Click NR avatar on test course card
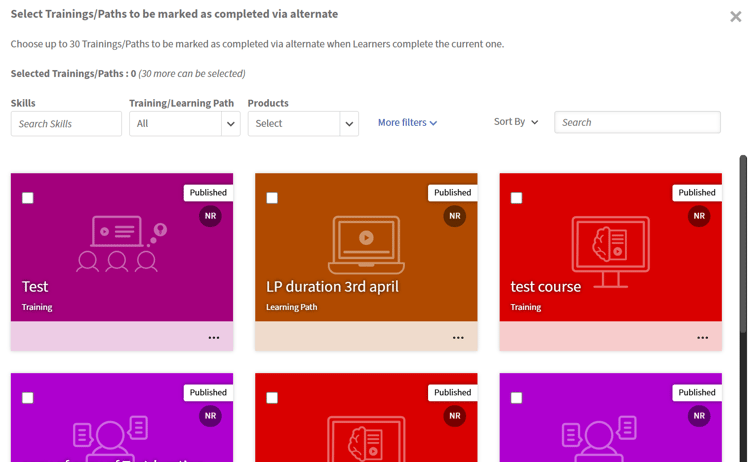 coord(699,216)
